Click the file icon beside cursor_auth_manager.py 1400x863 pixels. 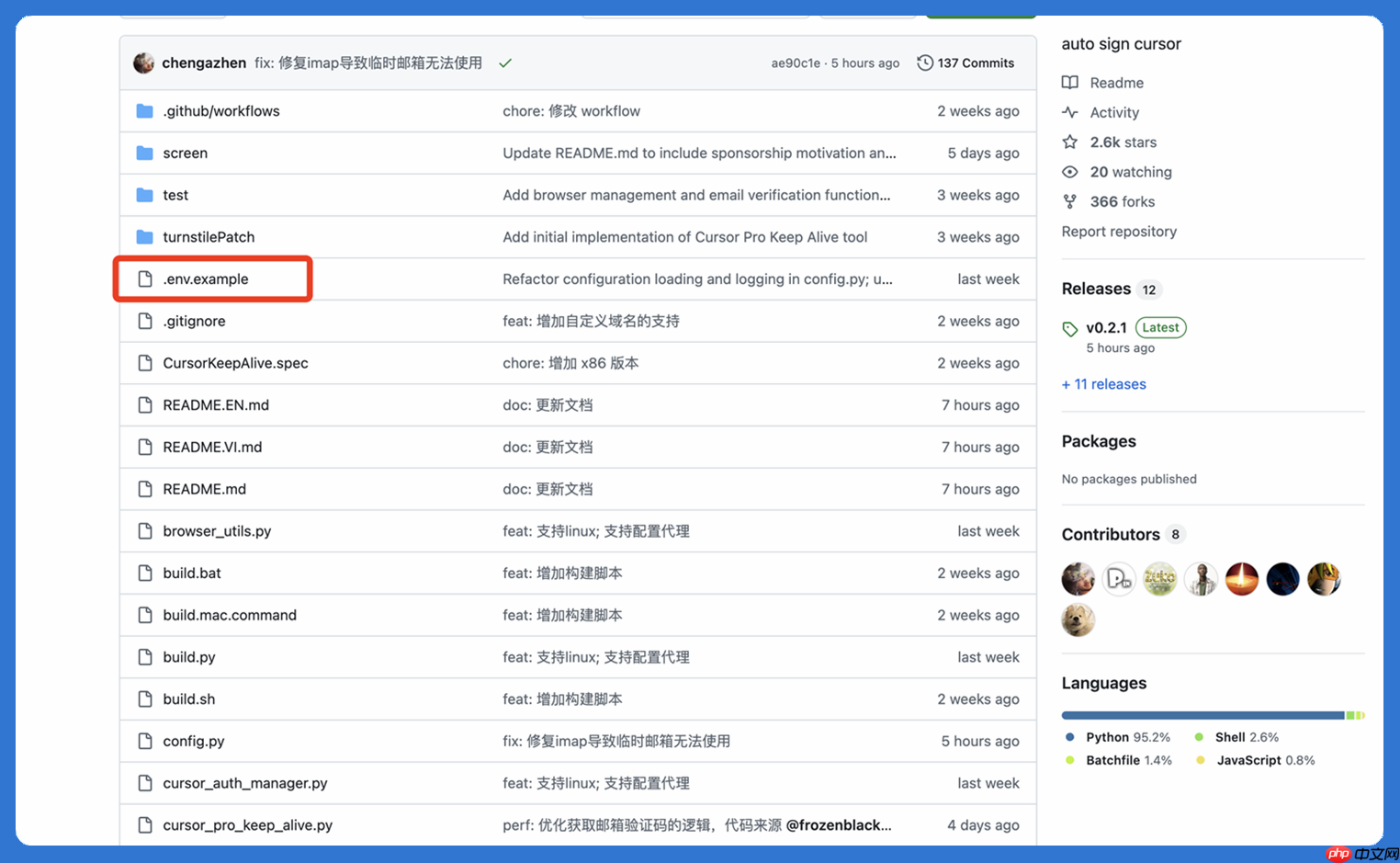coord(144,783)
